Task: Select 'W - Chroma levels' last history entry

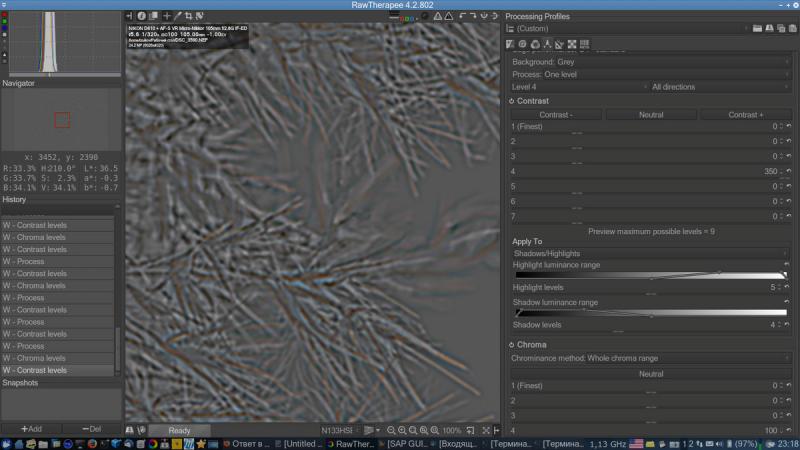Action: (x=58, y=358)
